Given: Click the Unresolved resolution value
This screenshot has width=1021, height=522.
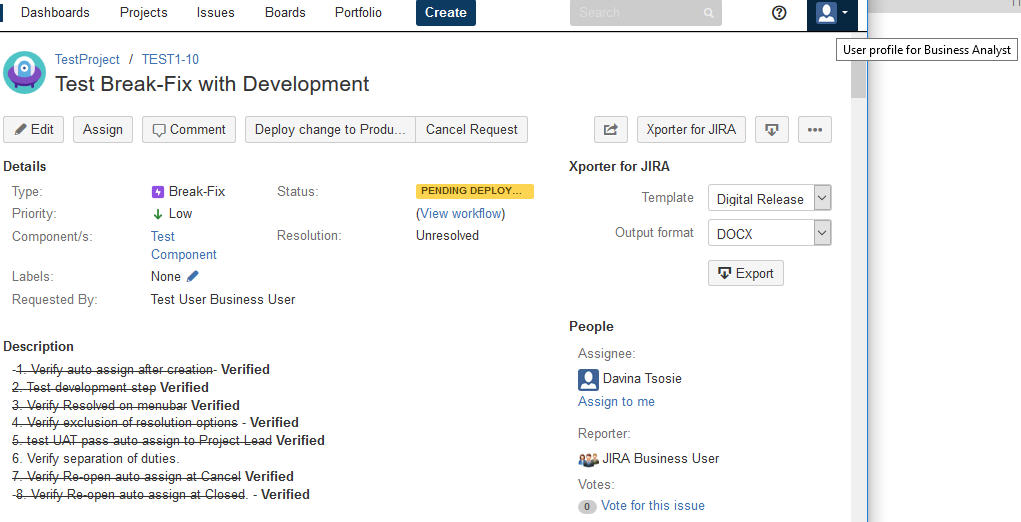Looking at the screenshot, I should coord(447,236).
